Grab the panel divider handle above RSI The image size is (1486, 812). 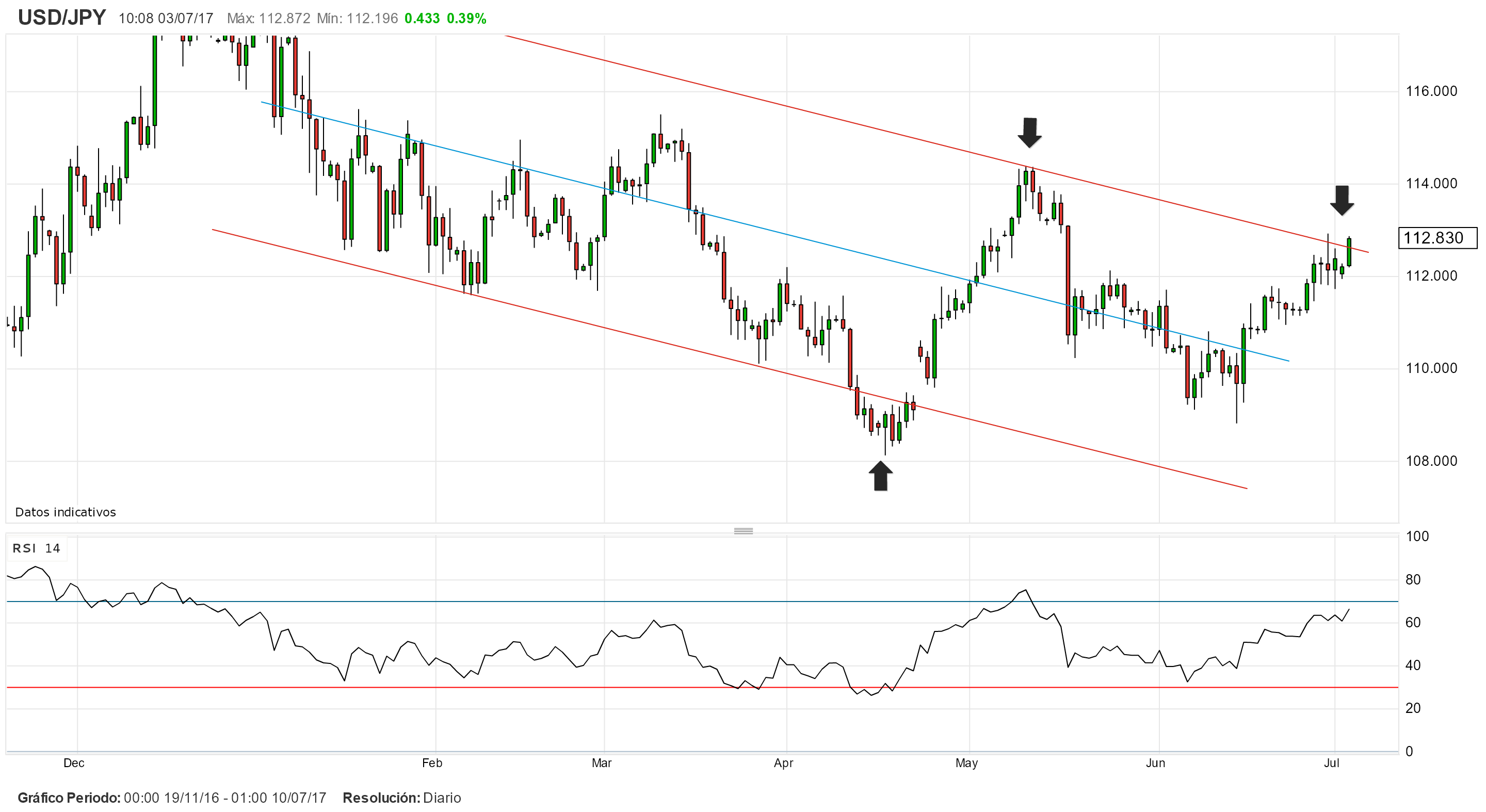pos(744,530)
